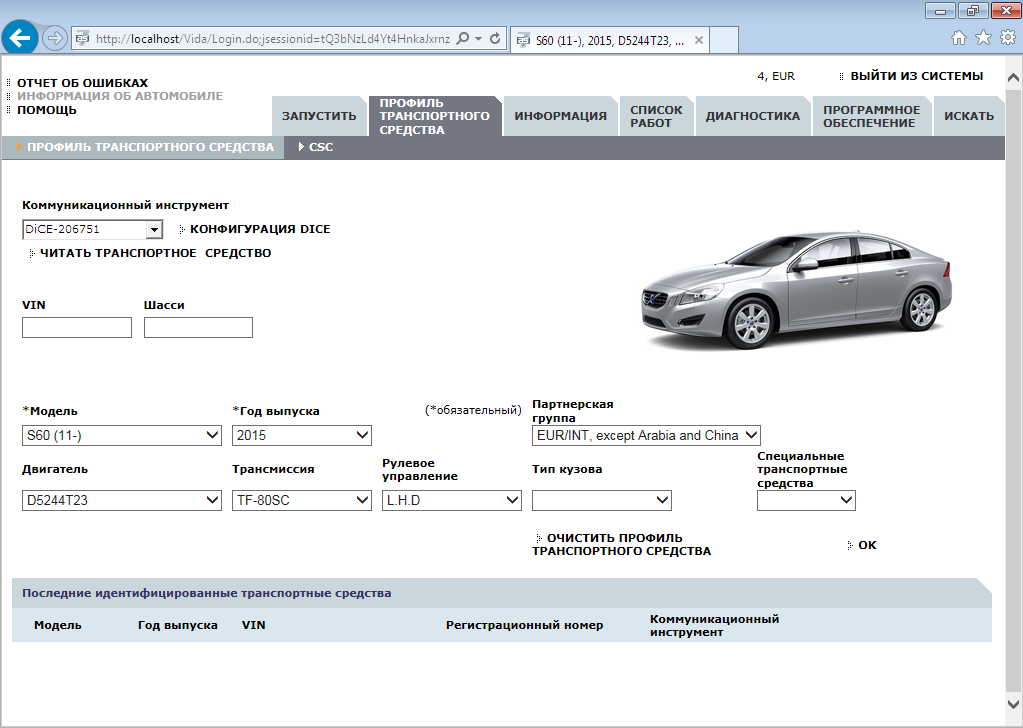Viewport: 1023px width, 728px height.
Task: Open the СПИСОК РАБОТ tab
Action: coord(656,116)
